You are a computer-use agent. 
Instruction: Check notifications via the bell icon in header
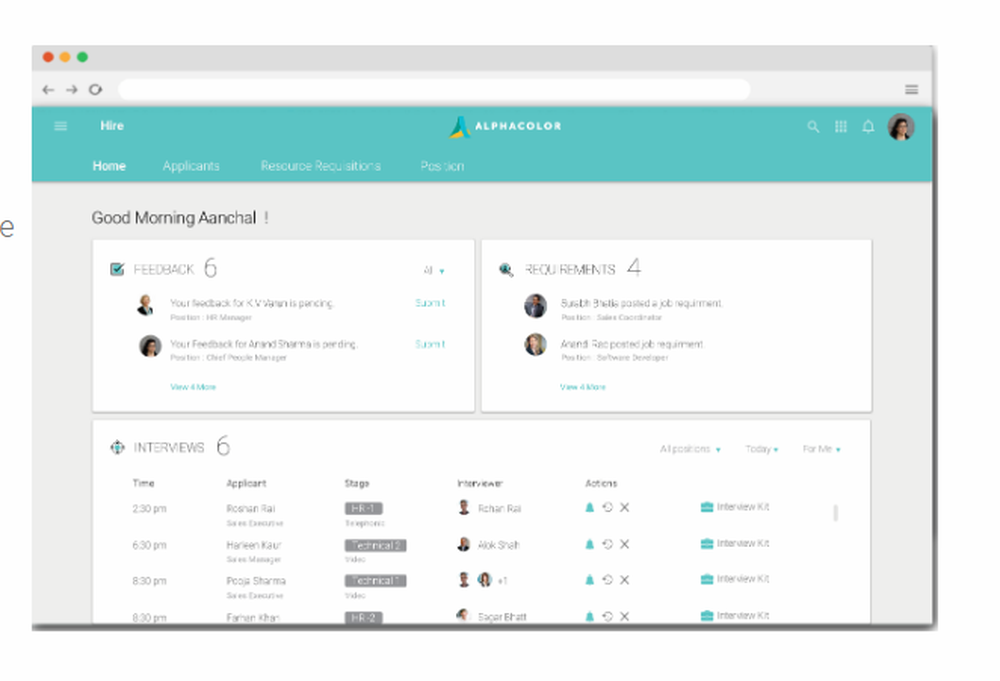pos(868,126)
